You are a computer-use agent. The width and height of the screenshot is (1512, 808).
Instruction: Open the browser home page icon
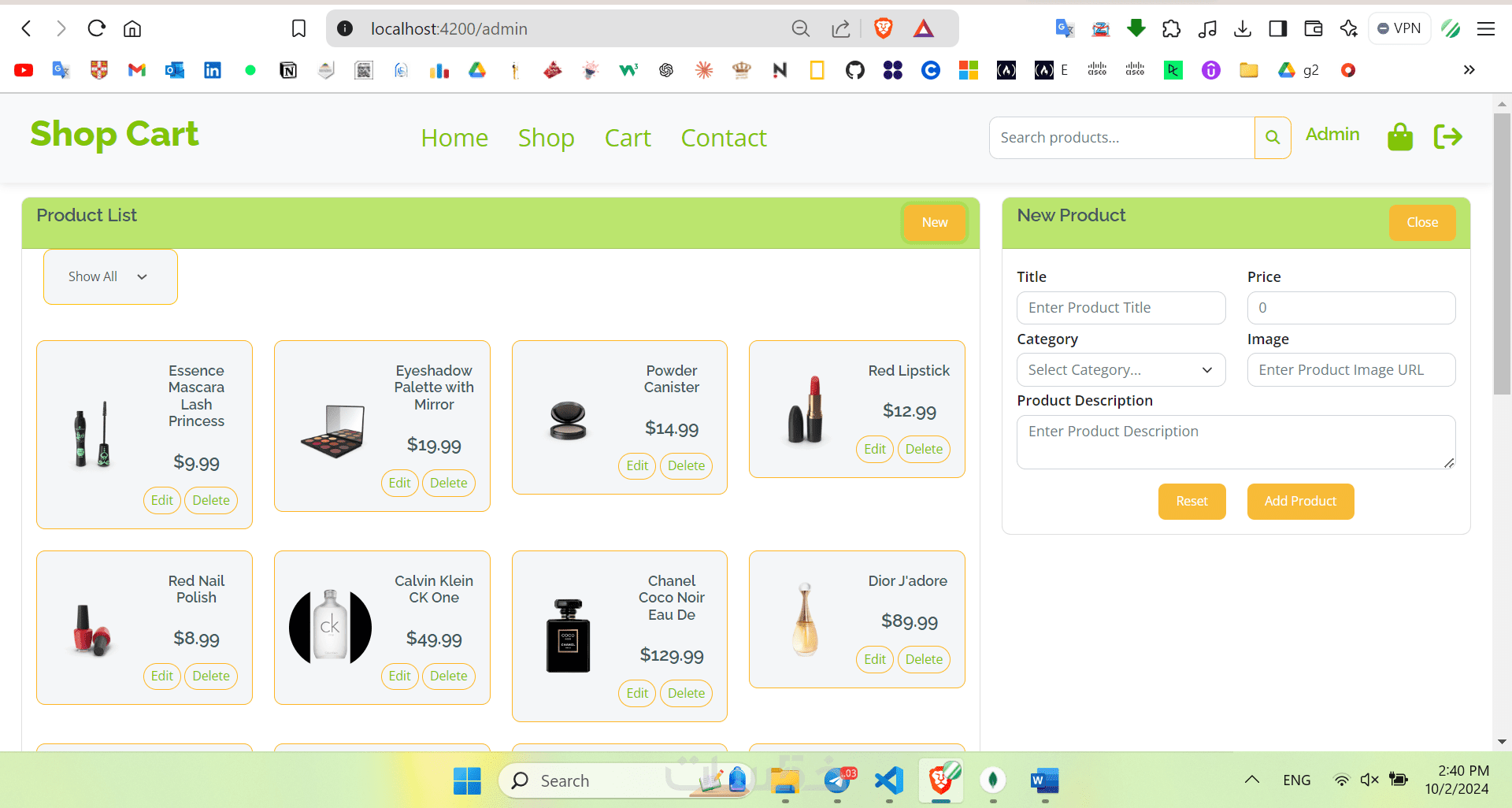[132, 29]
